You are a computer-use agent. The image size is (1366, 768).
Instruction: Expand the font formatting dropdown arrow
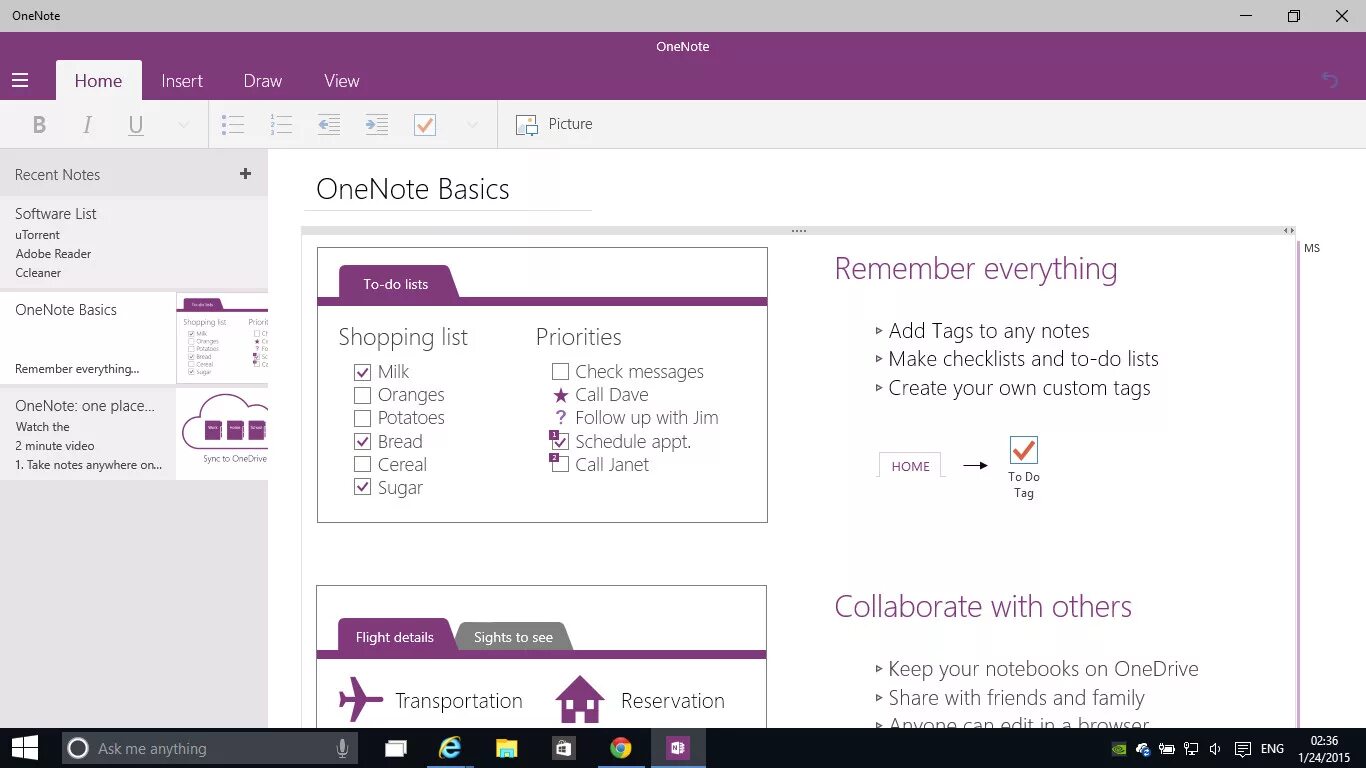click(x=183, y=125)
